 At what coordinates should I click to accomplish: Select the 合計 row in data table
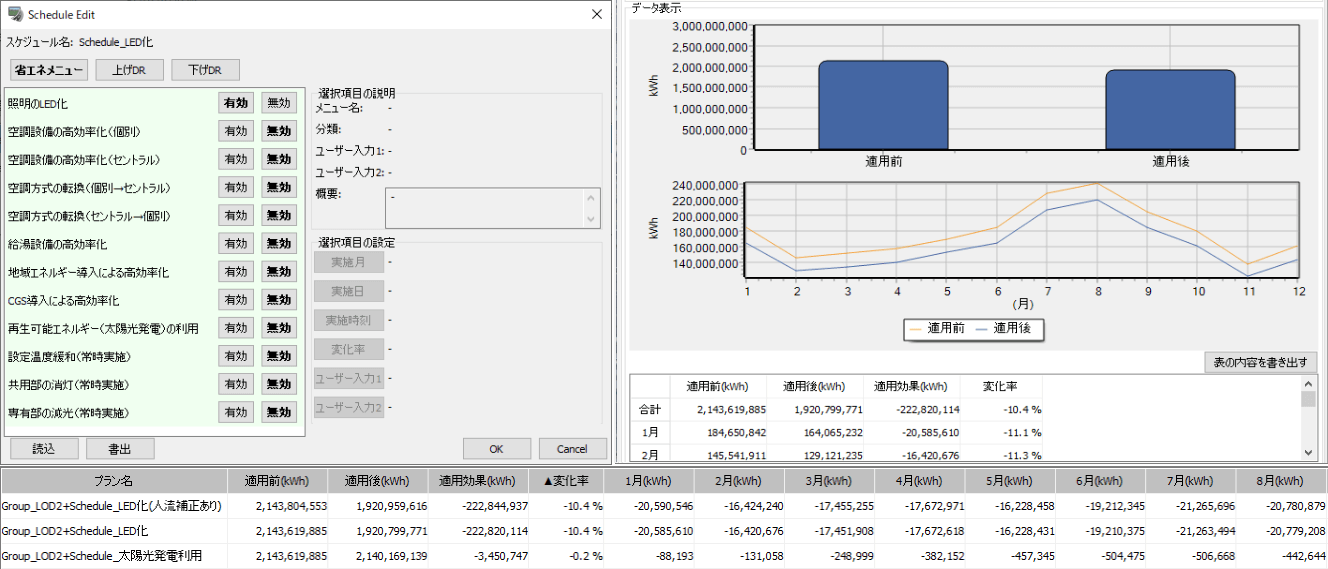pyautogui.click(x=836, y=409)
